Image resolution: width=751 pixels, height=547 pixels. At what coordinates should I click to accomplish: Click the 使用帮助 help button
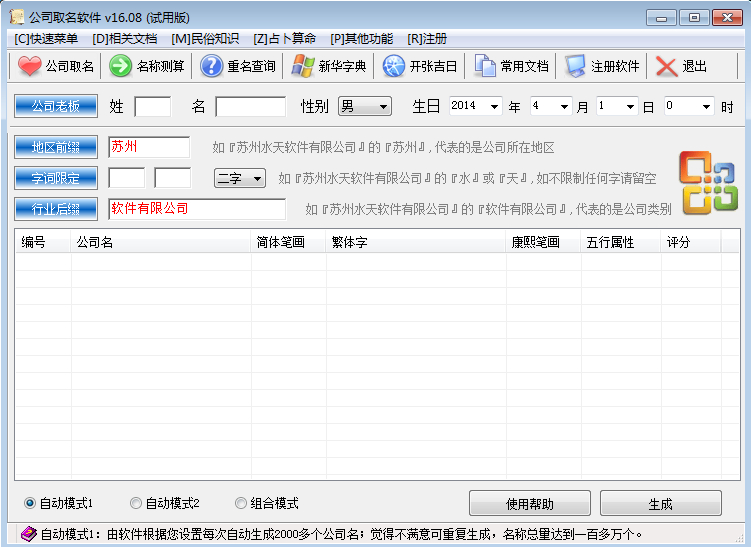coord(529,503)
